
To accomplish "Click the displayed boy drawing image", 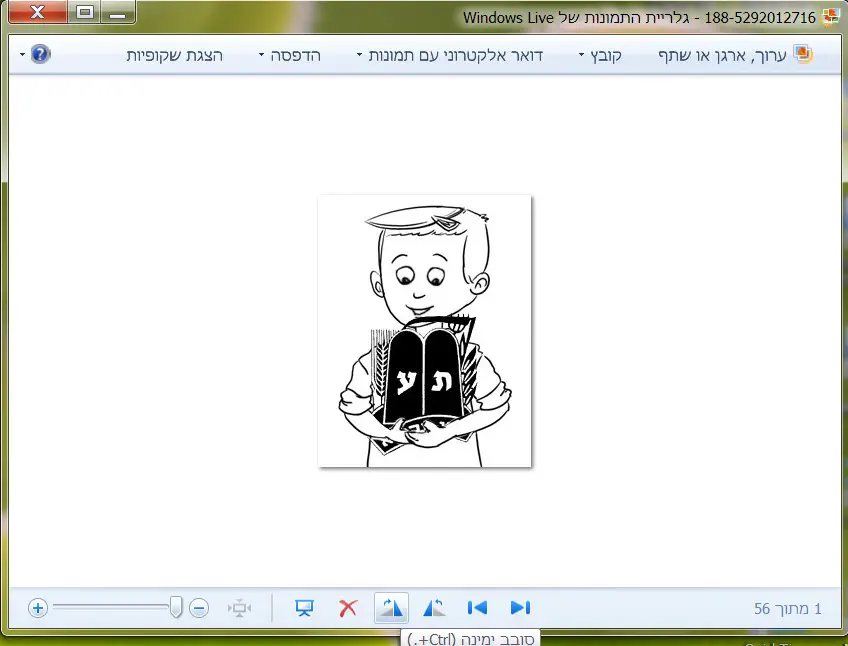I will coord(424,331).
